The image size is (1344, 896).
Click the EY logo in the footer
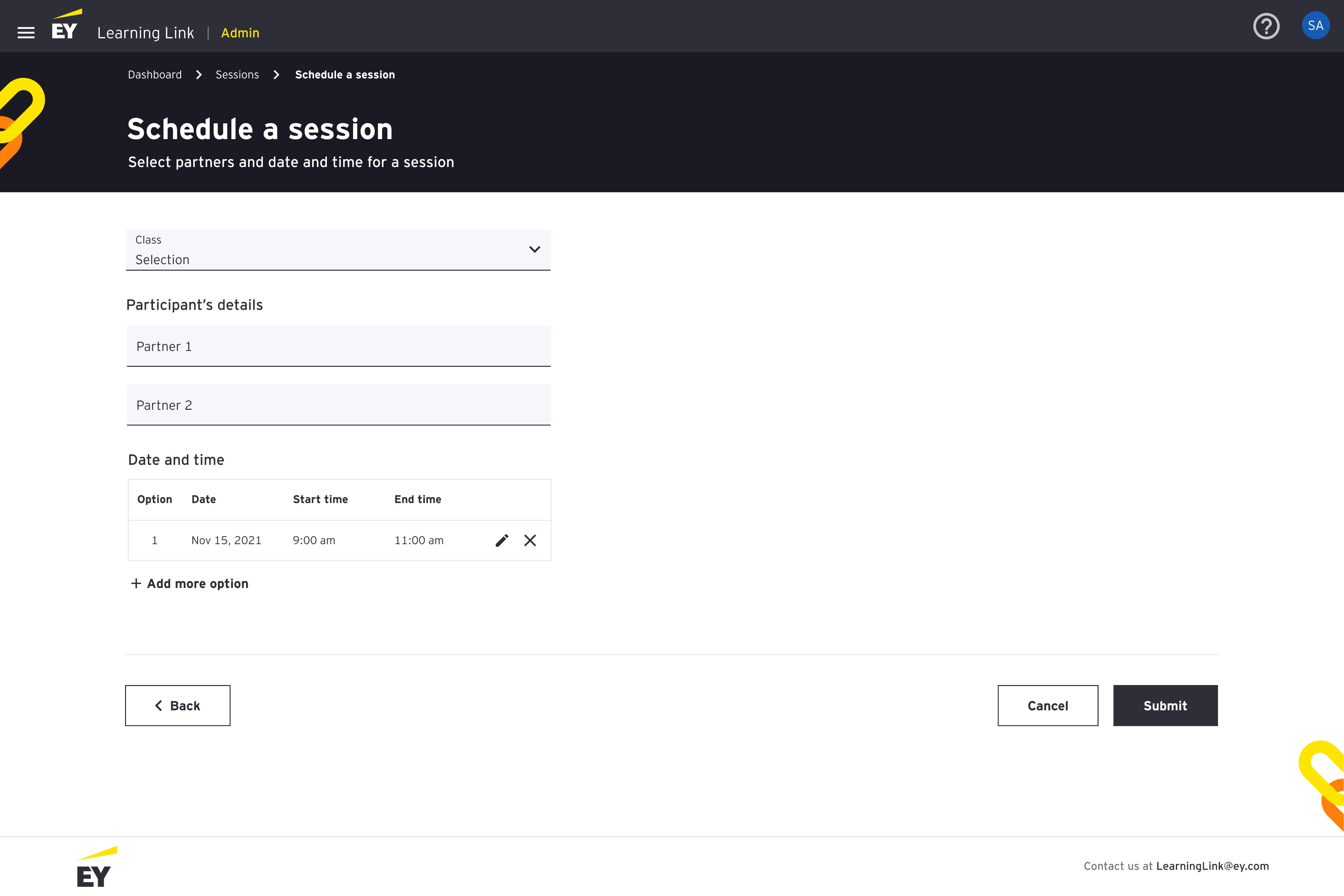pyautogui.click(x=96, y=867)
